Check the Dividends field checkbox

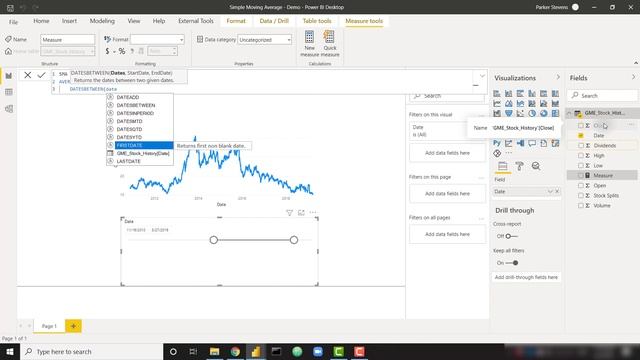[x=581, y=146]
